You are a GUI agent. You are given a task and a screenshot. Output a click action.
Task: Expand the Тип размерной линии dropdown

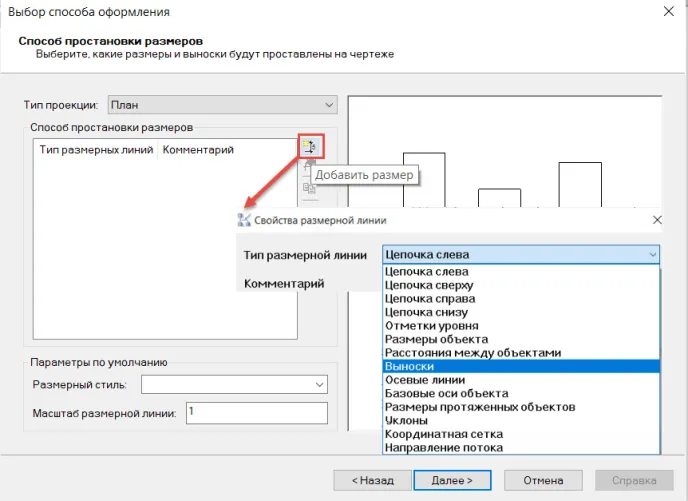521,255
